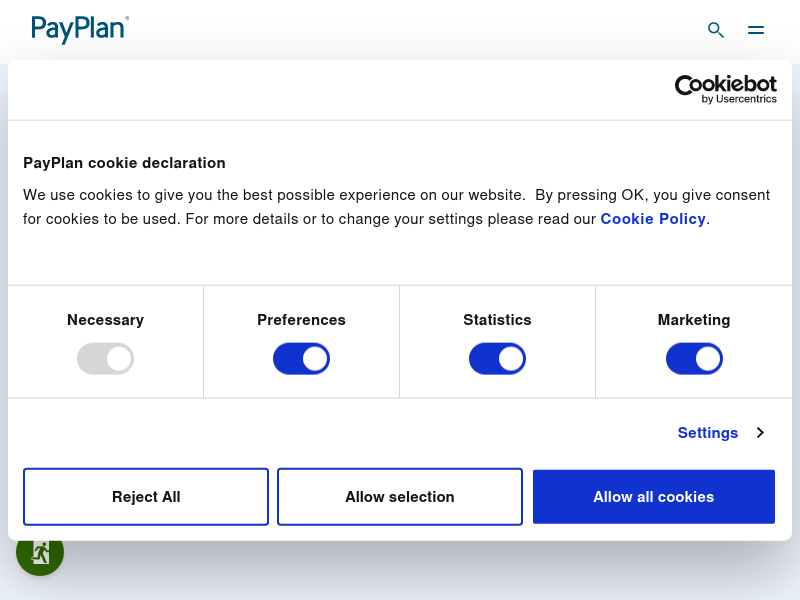Click the Cookiebot by Usercentrics logo
This screenshot has width=800, height=600.
pyautogui.click(x=726, y=89)
